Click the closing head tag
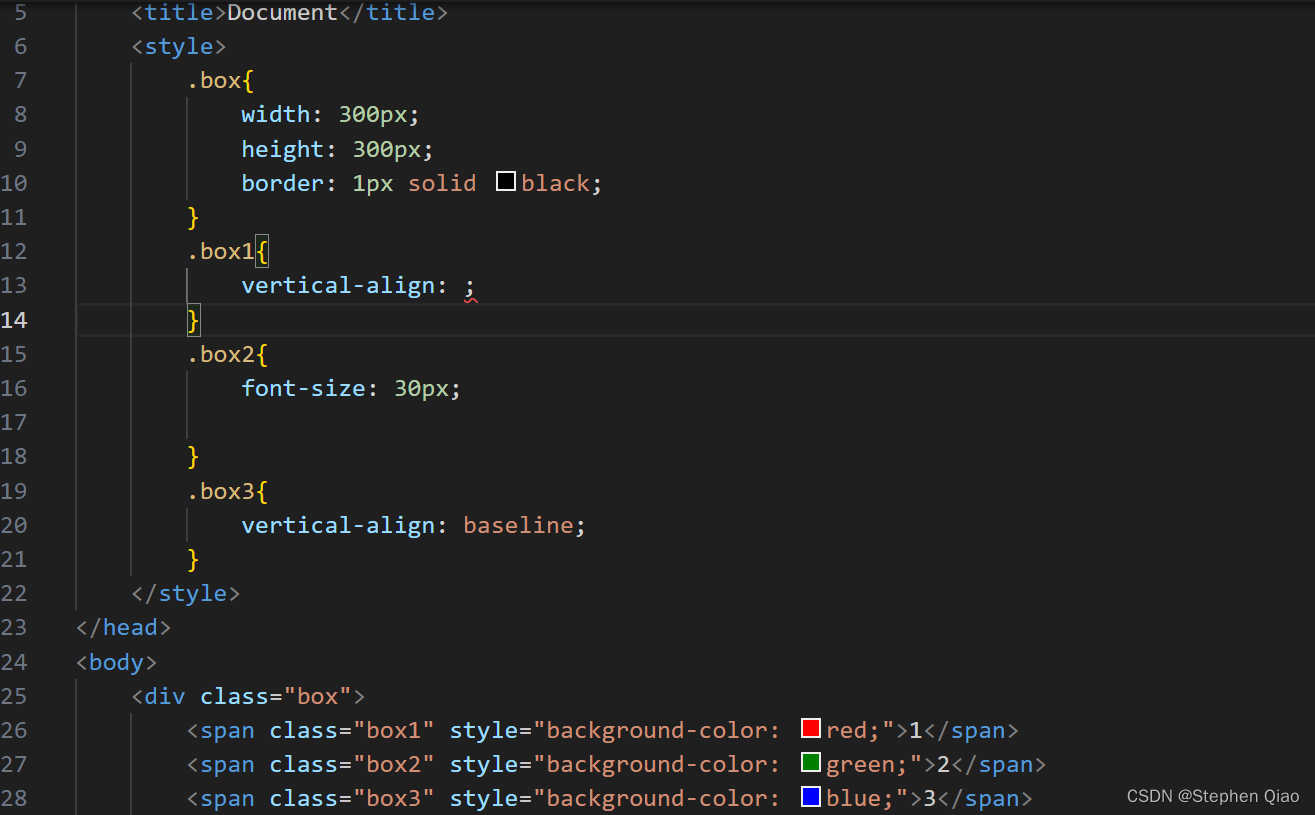1315x815 pixels. tap(124, 627)
